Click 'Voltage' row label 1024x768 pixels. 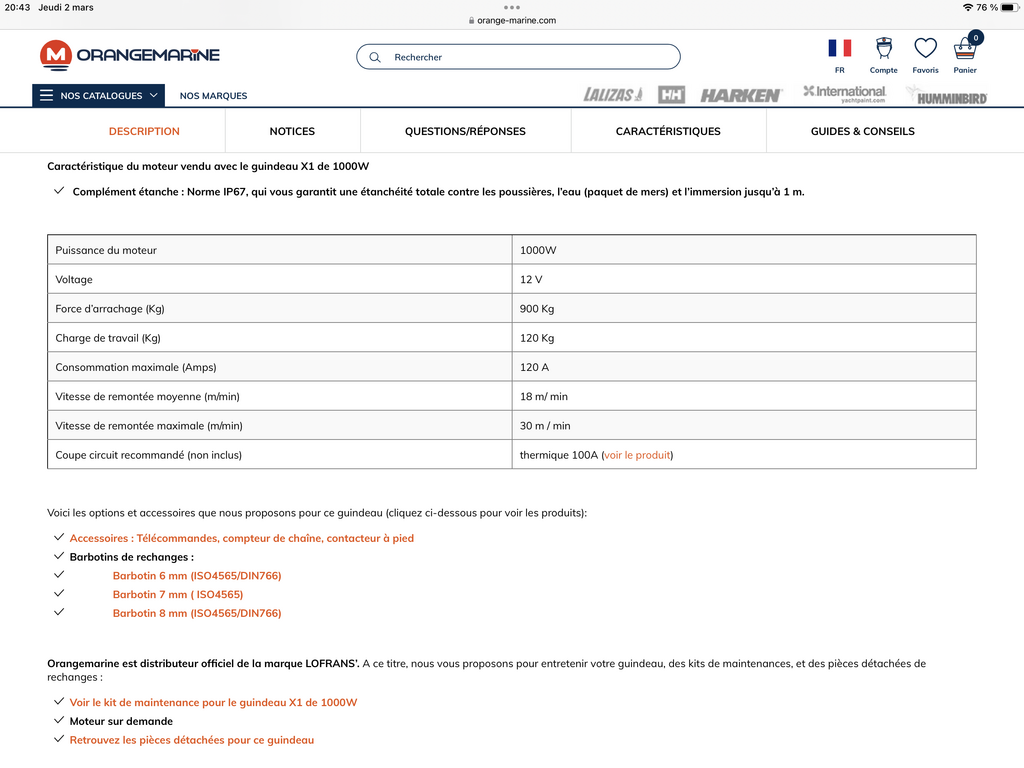click(x=74, y=280)
